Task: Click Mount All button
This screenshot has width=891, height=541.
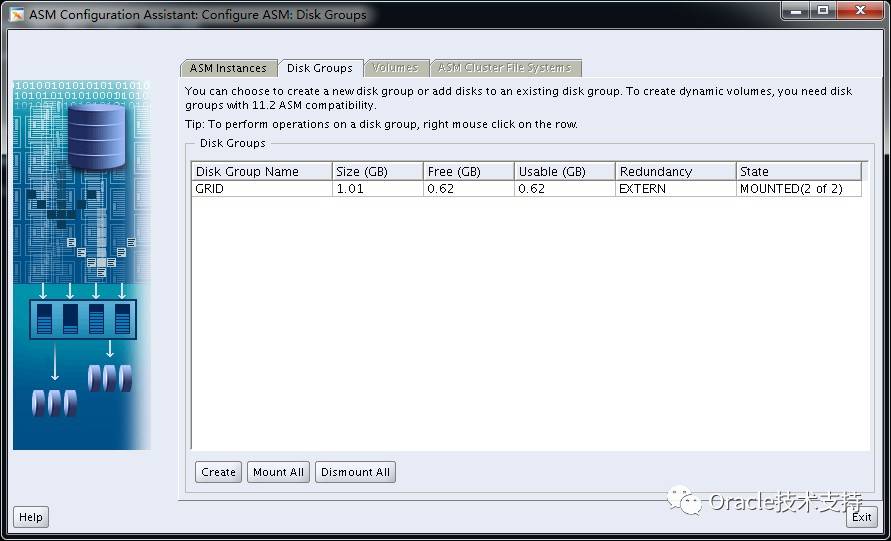Action: tap(278, 472)
